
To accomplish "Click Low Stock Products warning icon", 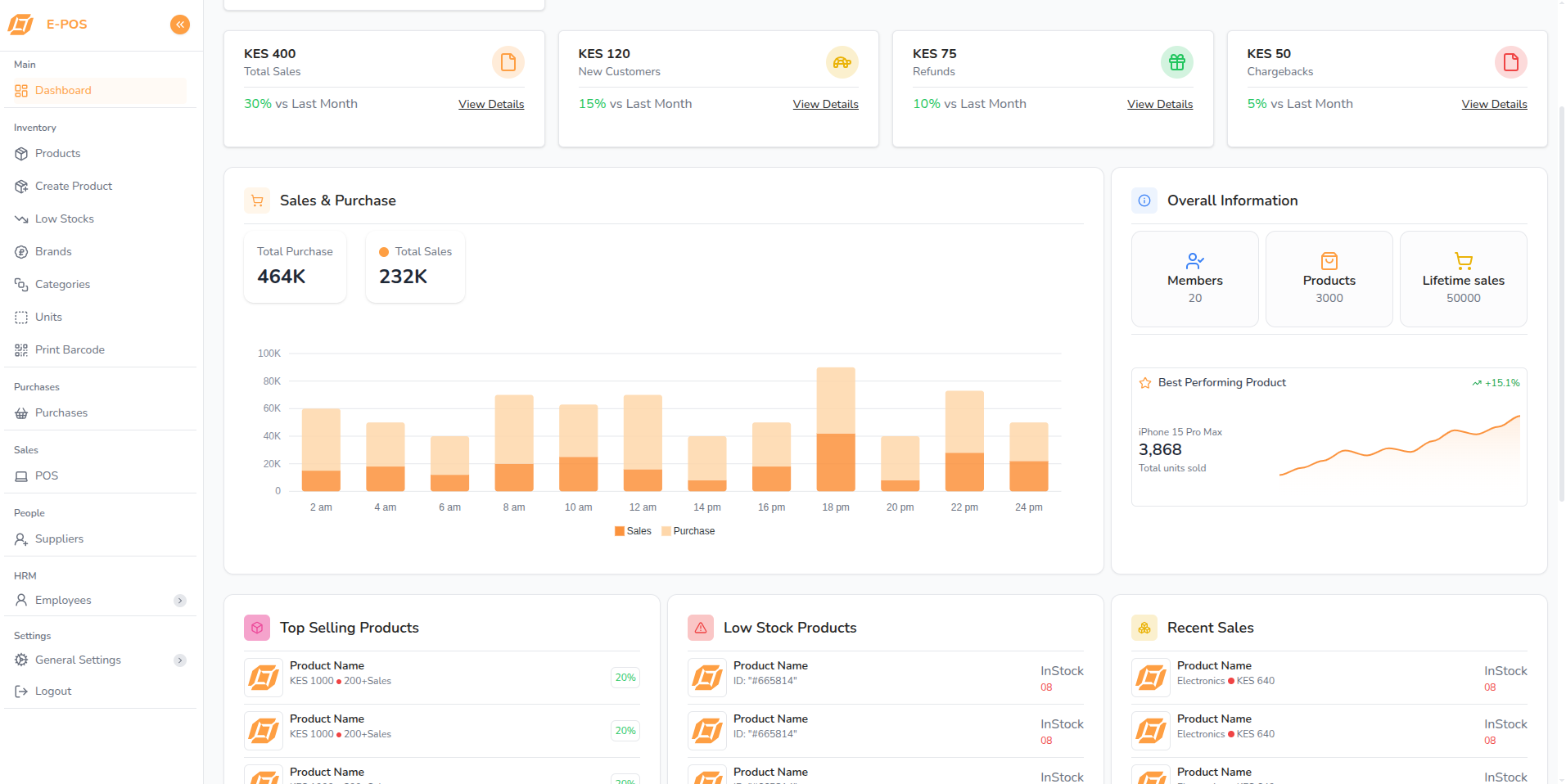I will (x=701, y=628).
